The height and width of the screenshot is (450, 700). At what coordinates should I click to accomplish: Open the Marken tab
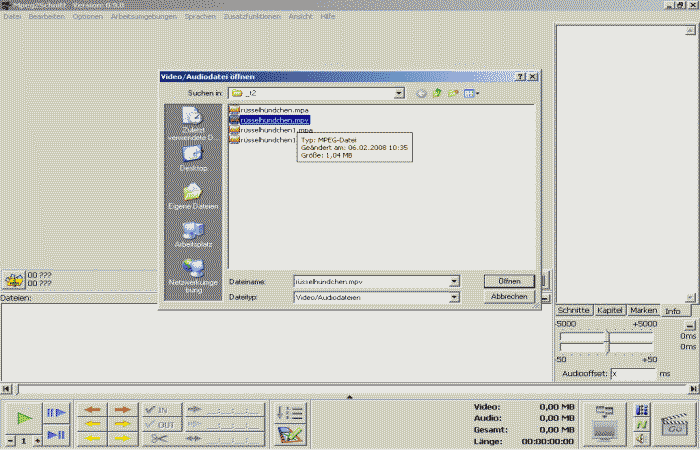pyautogui.click(x=643, y=310)
